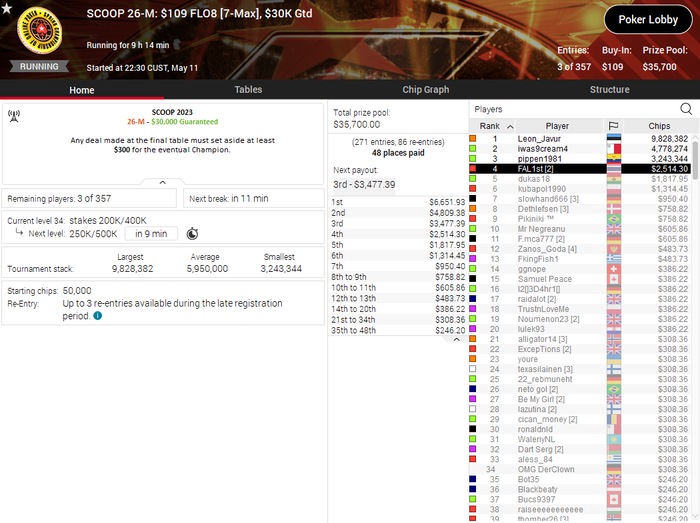Click the flag beside WaleriyNL

point(614,439)
